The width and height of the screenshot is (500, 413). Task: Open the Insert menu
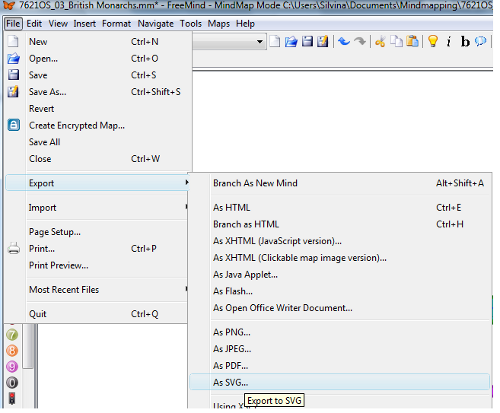coord(85,24)
